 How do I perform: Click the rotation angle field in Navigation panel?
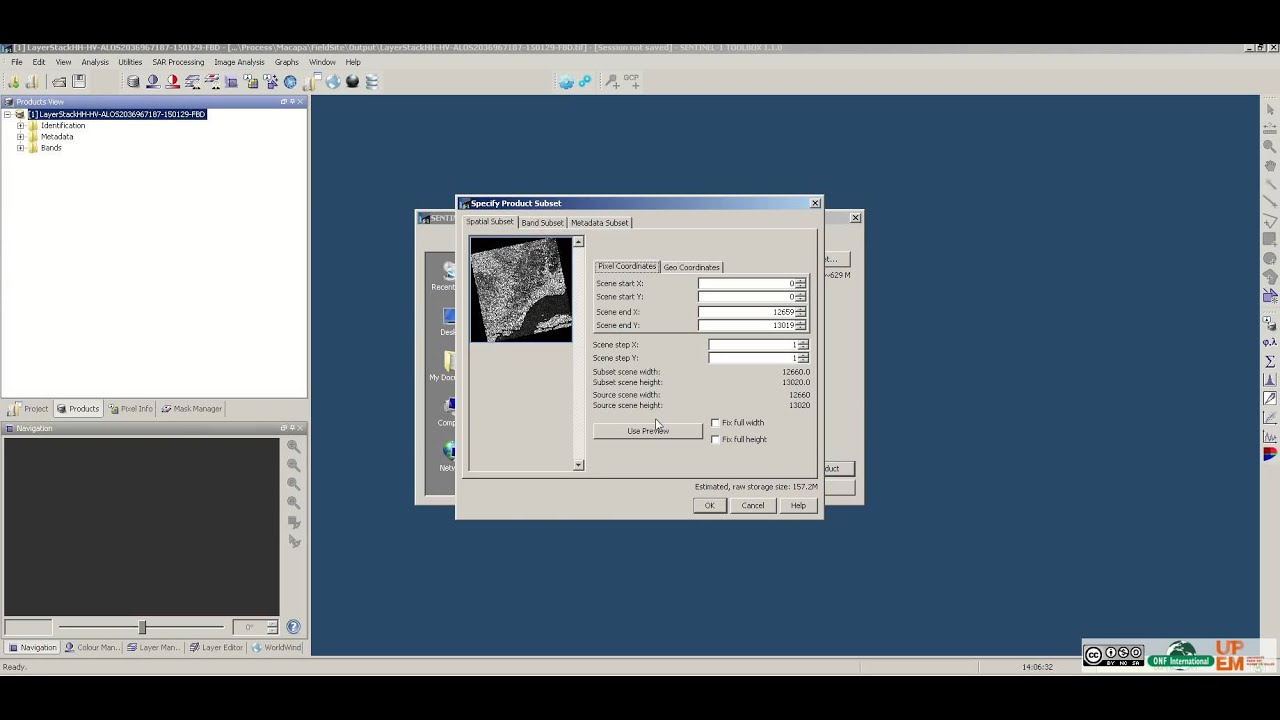[249, 627]
